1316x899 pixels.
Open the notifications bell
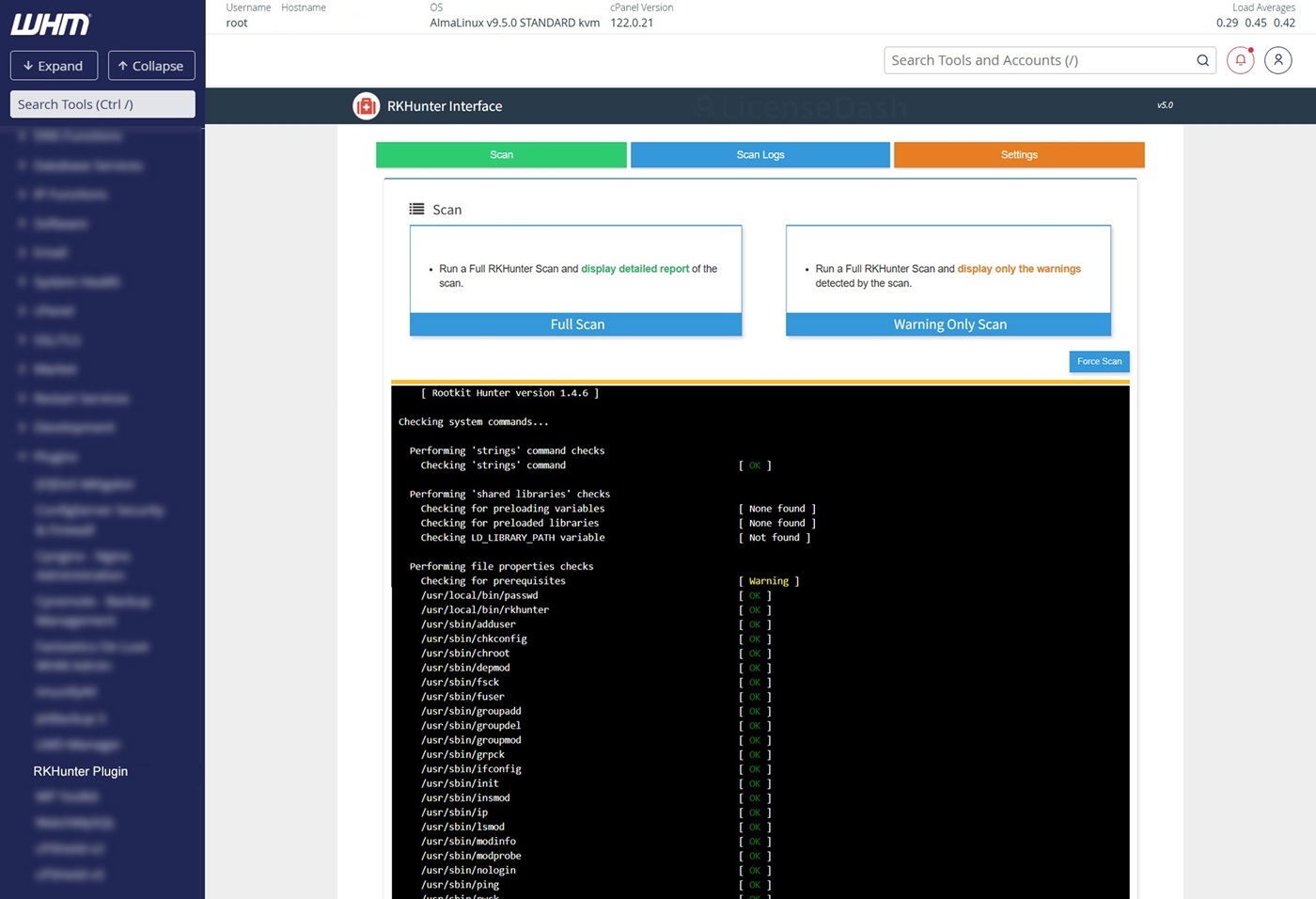pyautogui.click(x=1240, y=60)
